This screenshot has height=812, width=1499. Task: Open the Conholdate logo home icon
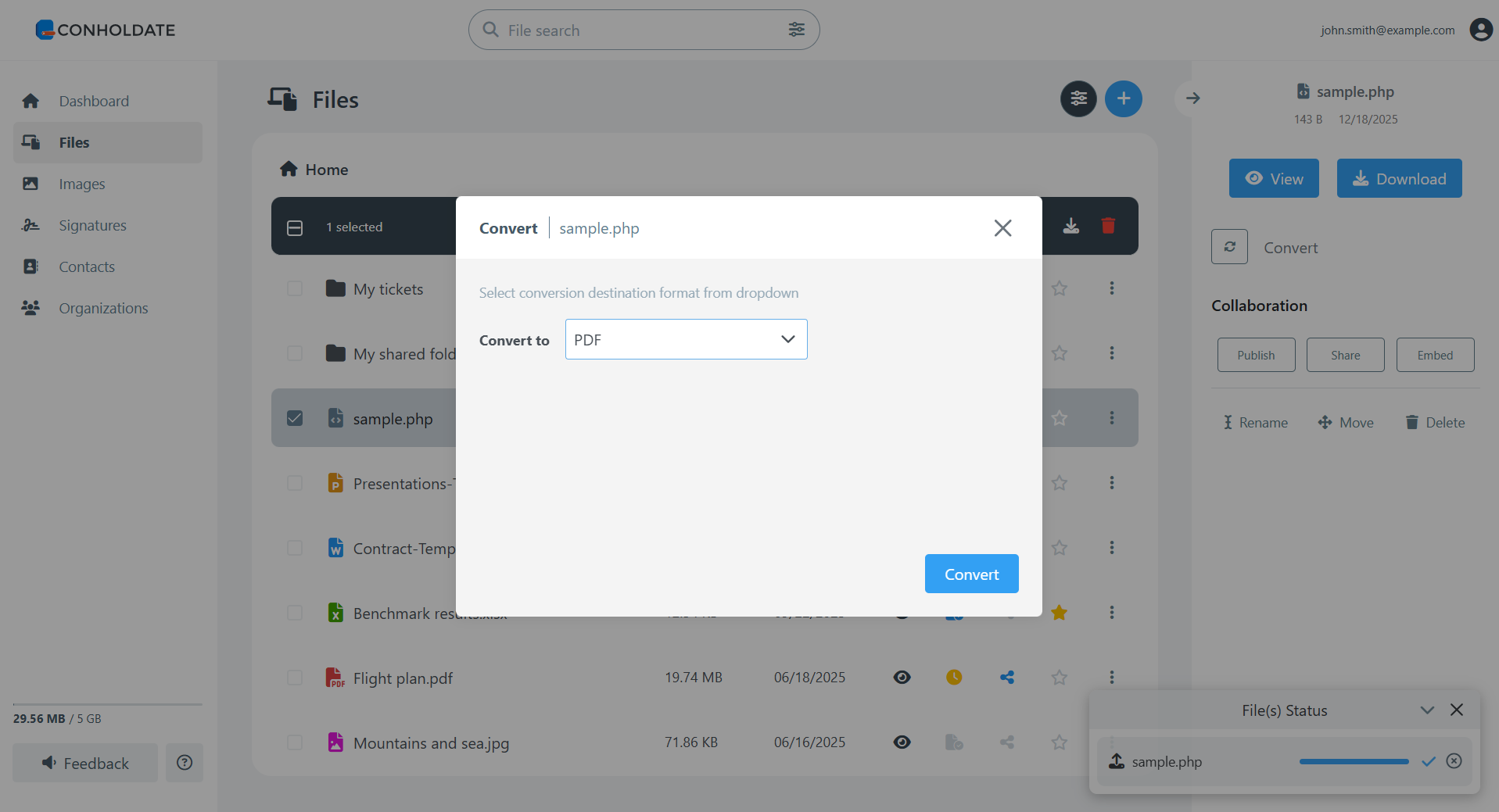point(45,30)
